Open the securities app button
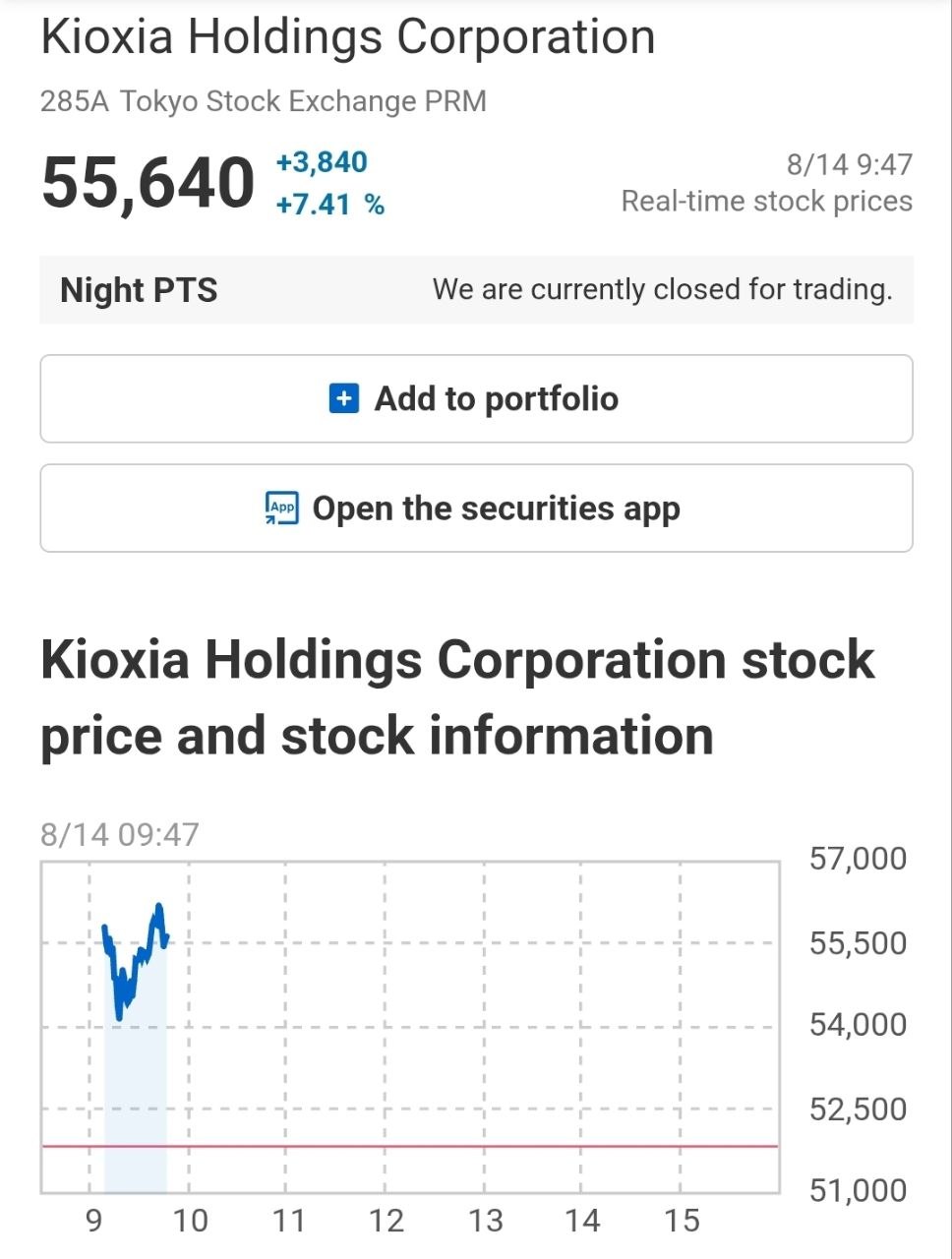Viewport: 952px width, 1259px height. pyautogui.click(x=476, y=509)
